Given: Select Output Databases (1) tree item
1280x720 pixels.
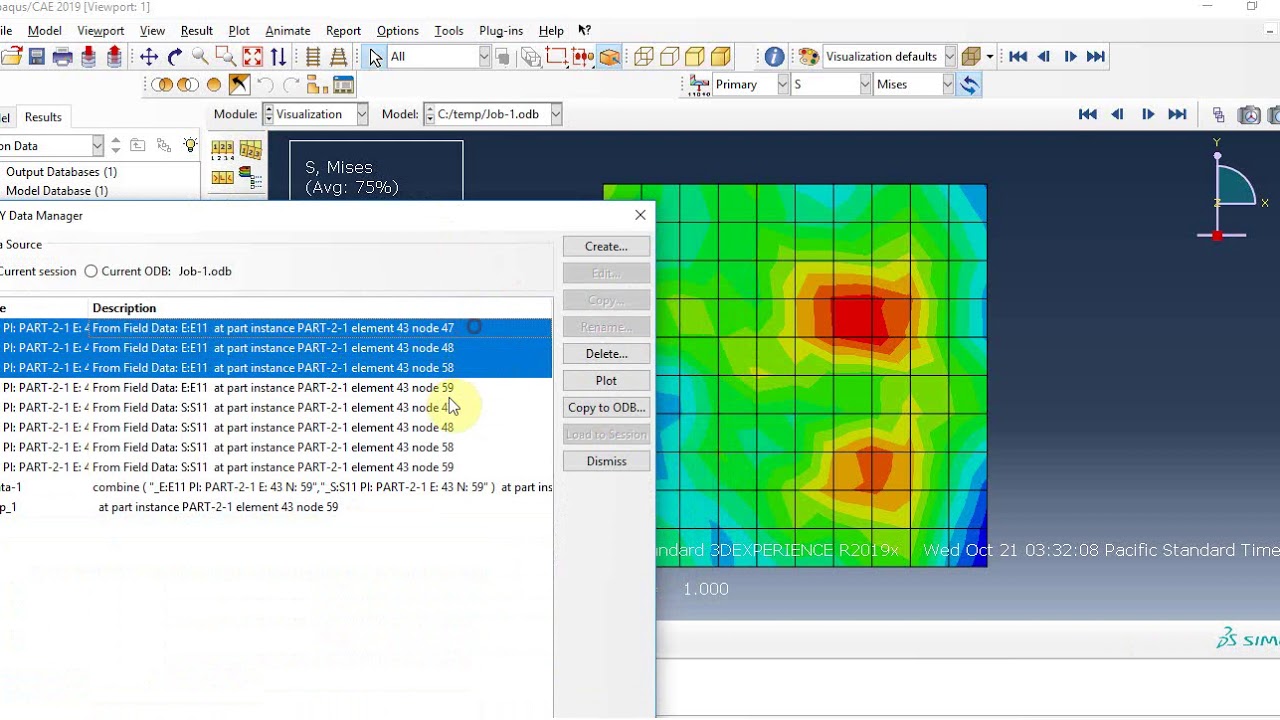Looking at the screenshot, I should tap(61, 172).
